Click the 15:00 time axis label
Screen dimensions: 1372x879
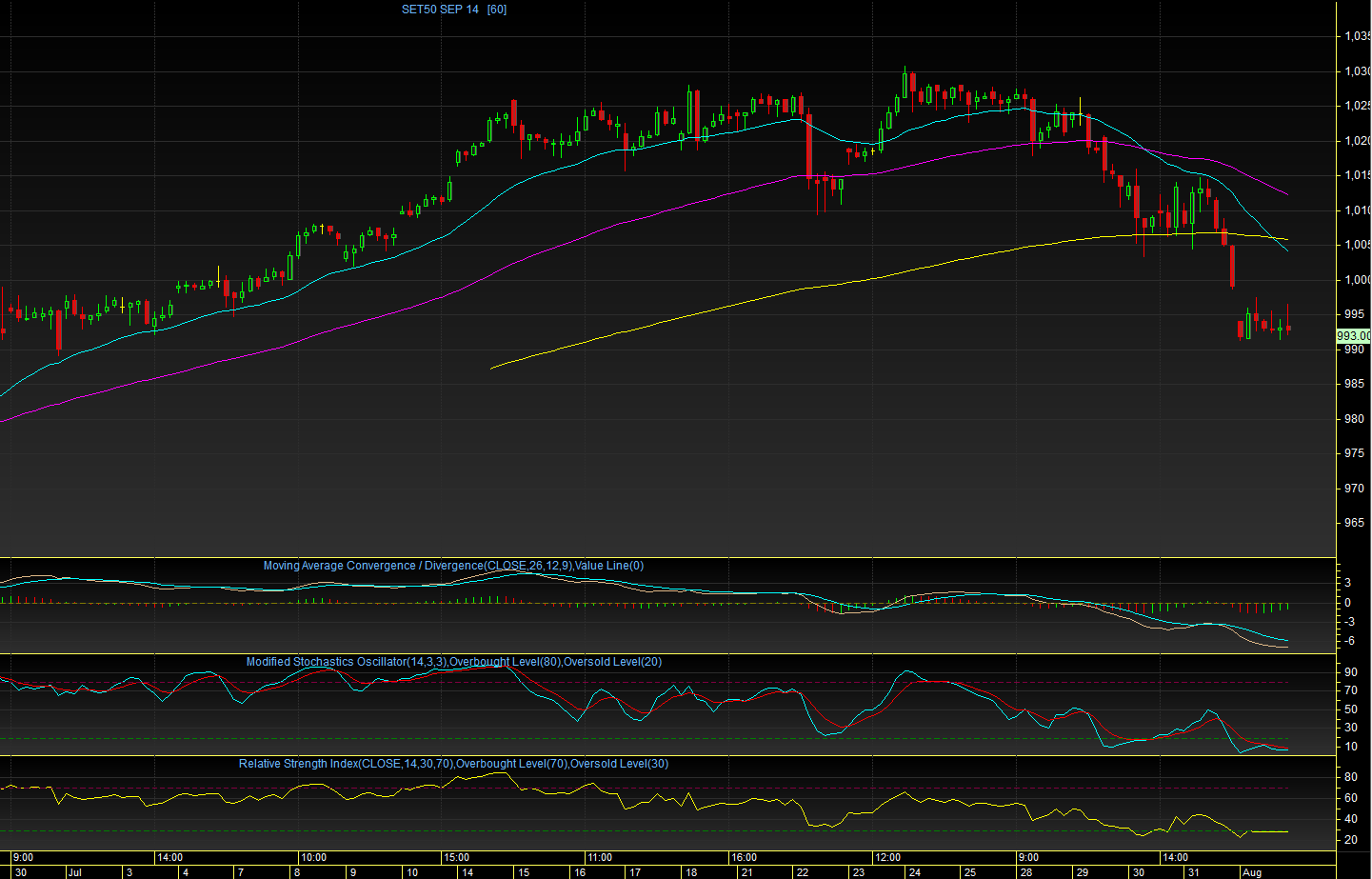click(457, 858)
